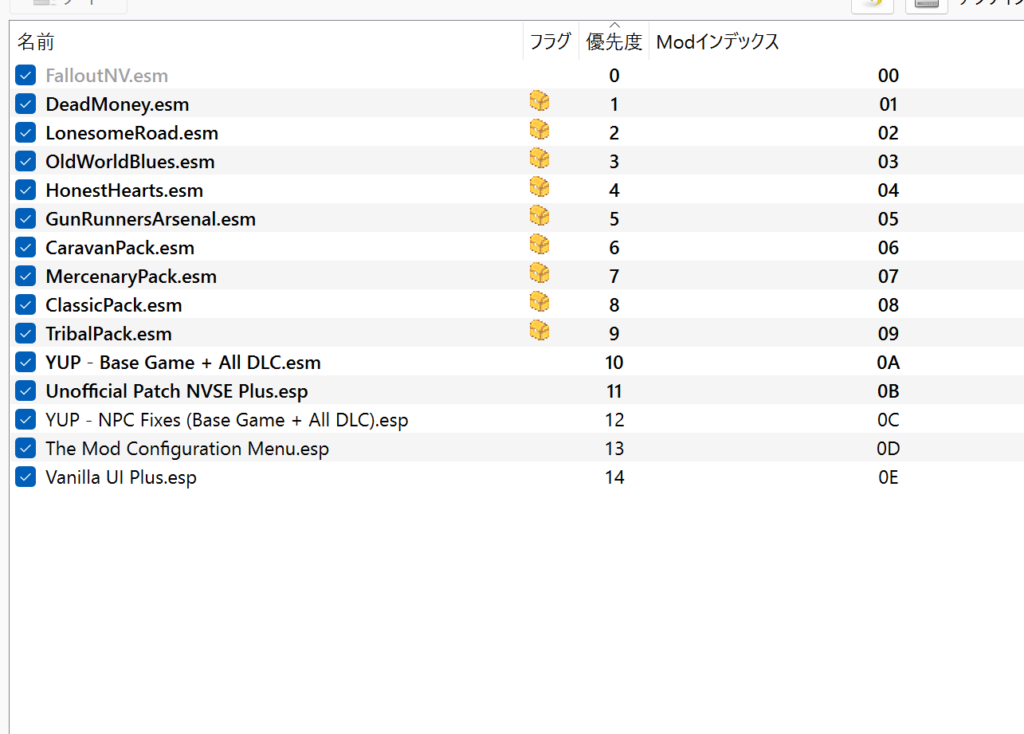Uncheck YUP - Base Game + All DLC.esm
This screenshot has height=734, width=1024.
26,363
